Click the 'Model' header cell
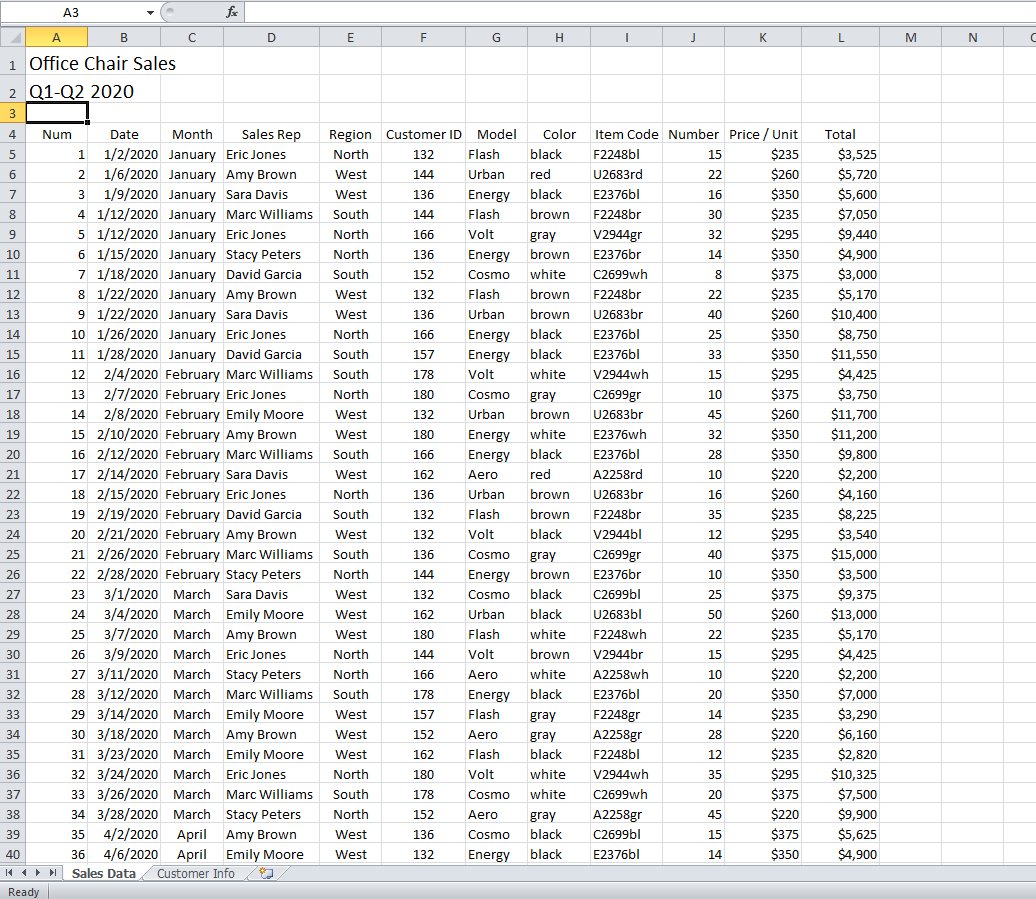Image resolution: width=1036 pixels, height=899 pixels. 497,135
